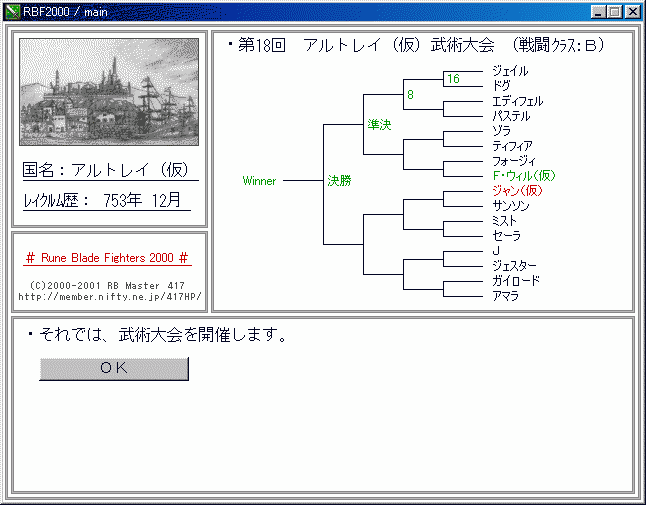Click the OK button to start tournament
Screen dimensions: 646x505
click(x=114, y=368)
